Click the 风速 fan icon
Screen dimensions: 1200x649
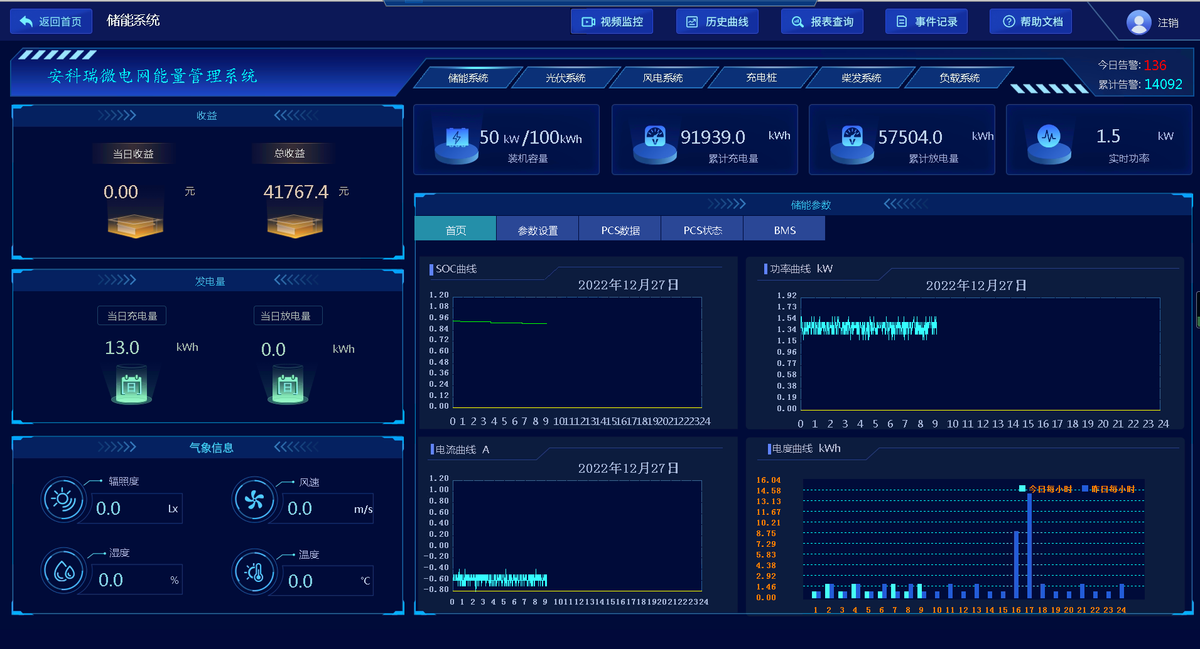[x=255, y=499]
